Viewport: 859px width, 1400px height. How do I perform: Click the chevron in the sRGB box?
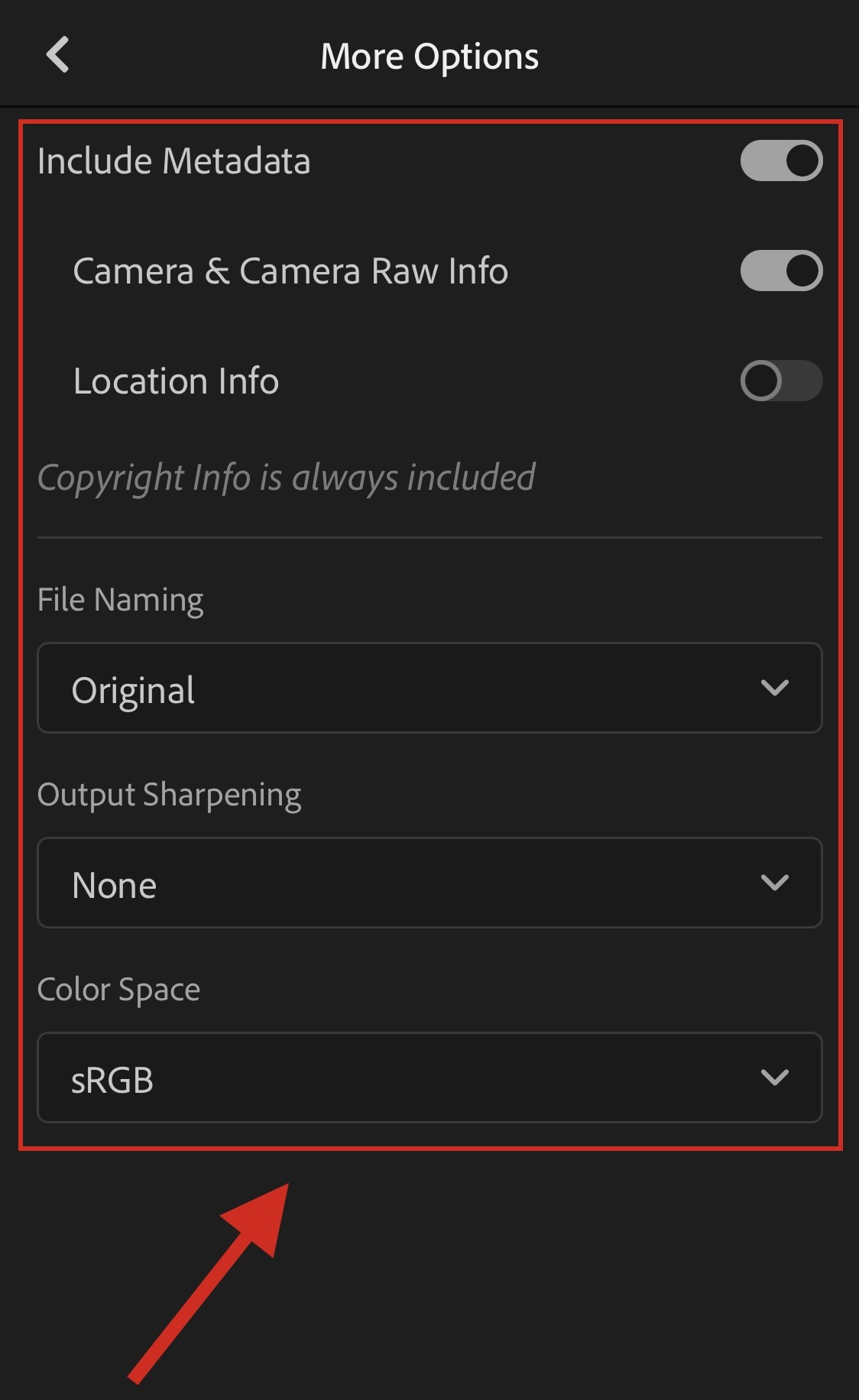coord(775,1078)
